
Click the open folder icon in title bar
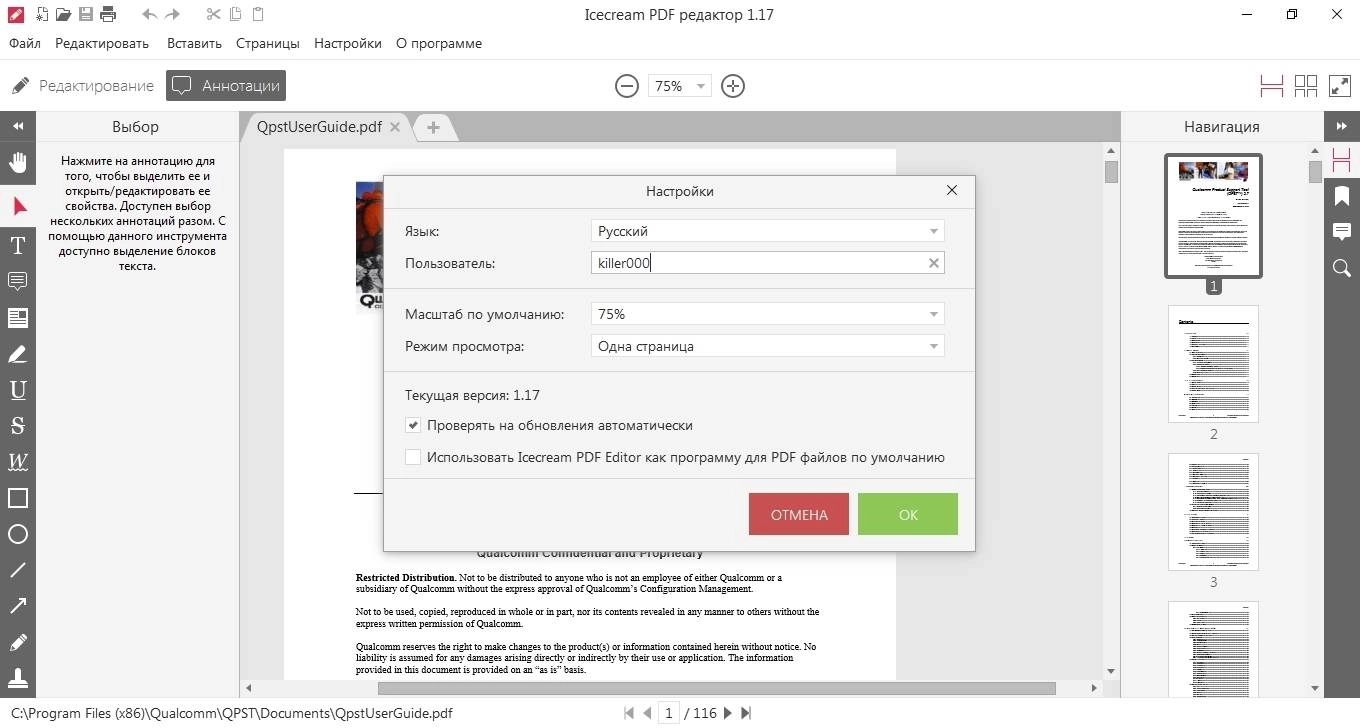pyautogui.click(x=63, y=14)
